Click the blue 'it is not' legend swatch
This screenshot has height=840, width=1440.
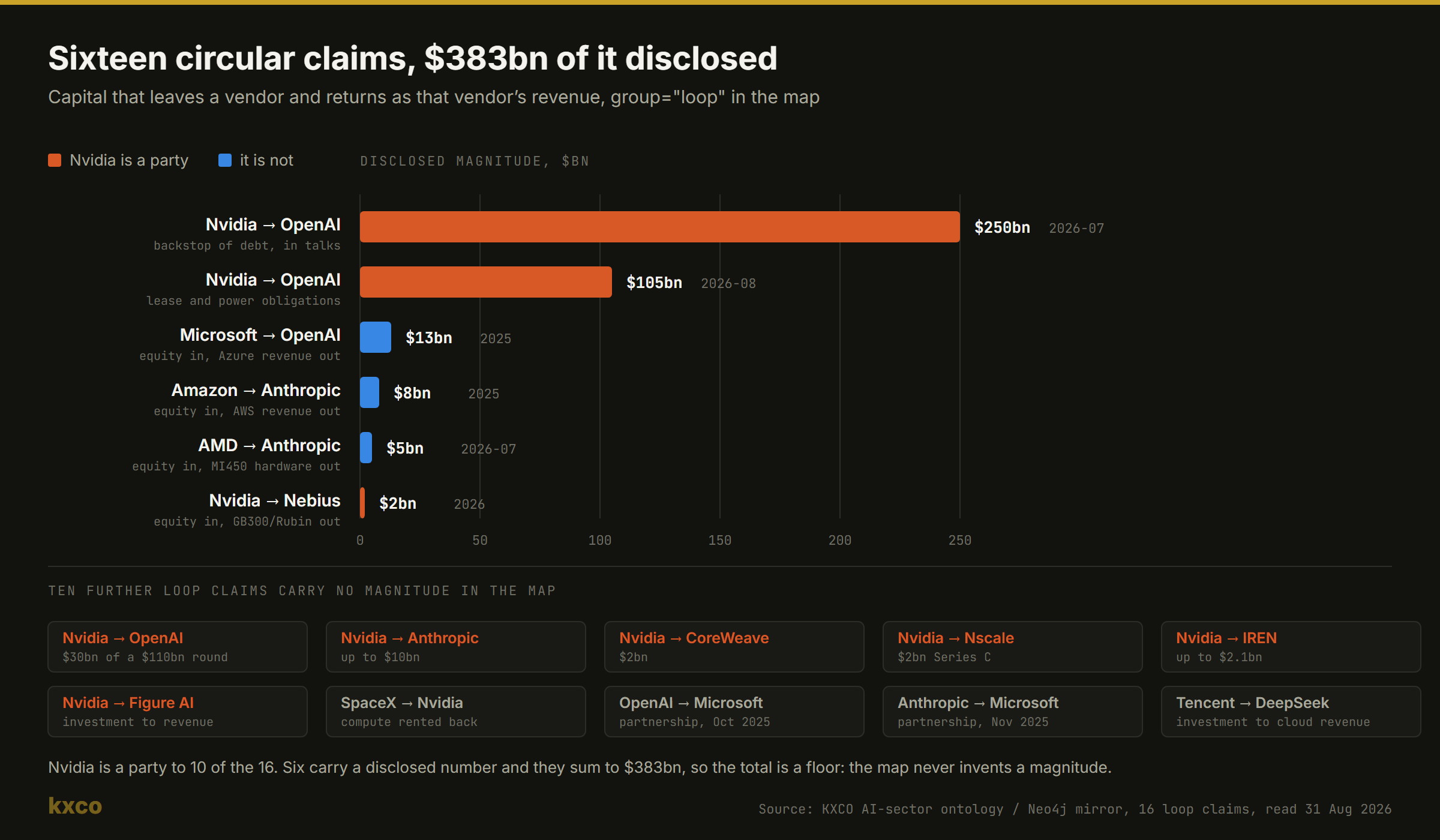(x=225, y=160)
